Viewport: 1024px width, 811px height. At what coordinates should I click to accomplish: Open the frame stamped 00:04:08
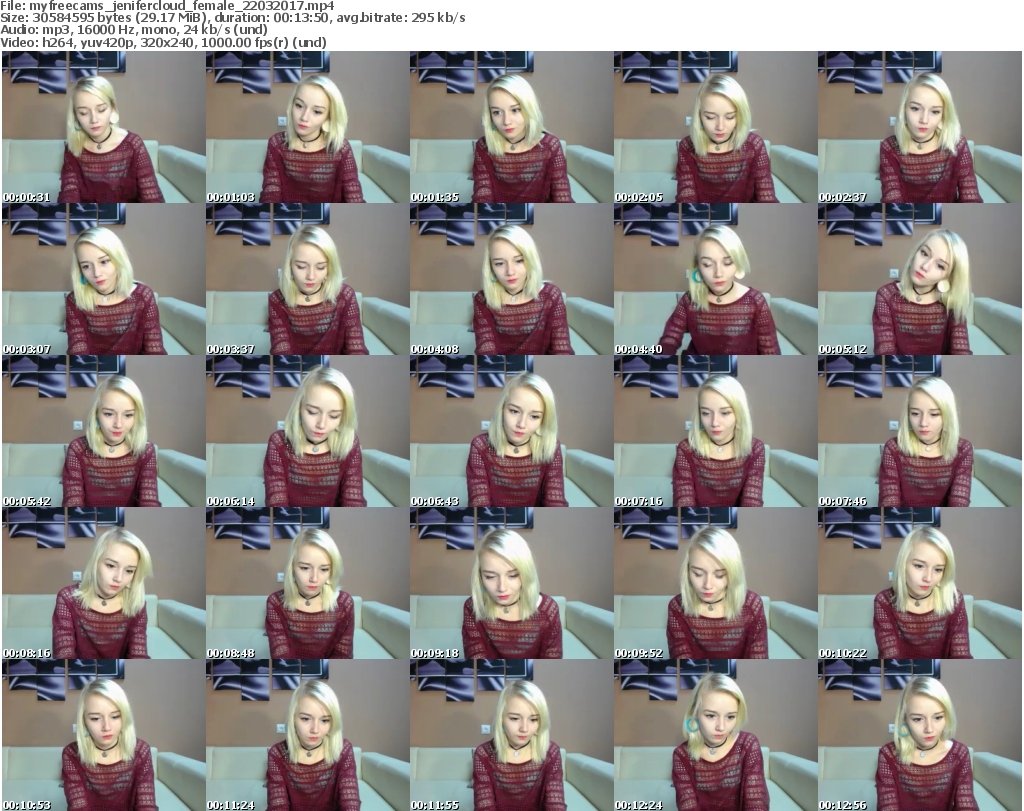click(x=511, y=279)
